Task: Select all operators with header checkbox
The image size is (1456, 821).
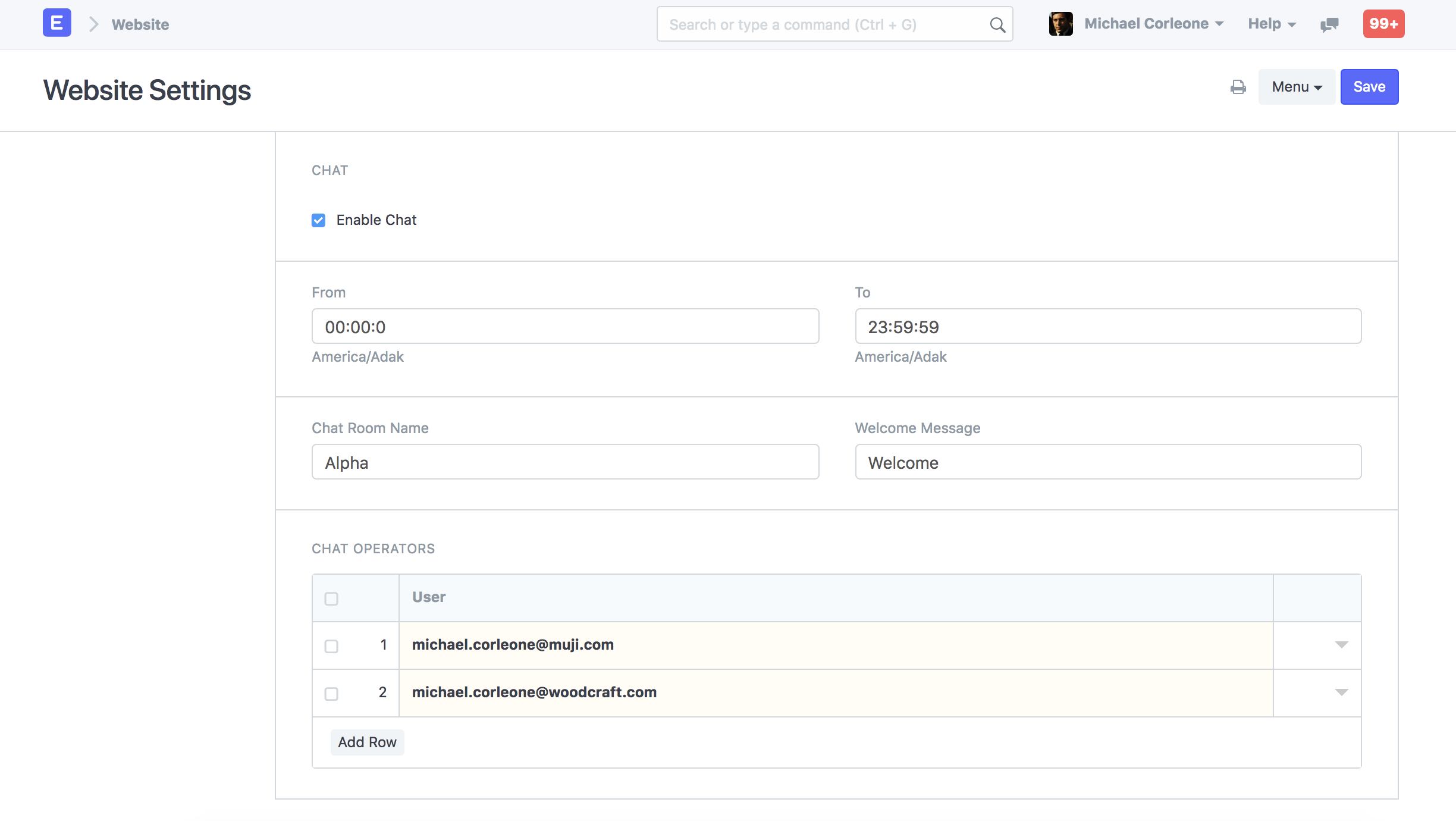Action: [331, 598]
